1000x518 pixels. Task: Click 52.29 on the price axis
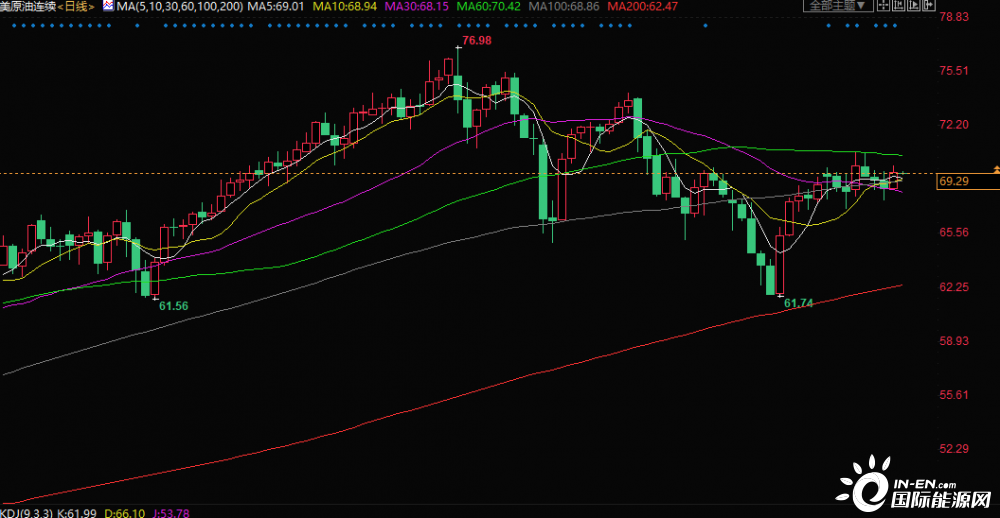[955, 449]
